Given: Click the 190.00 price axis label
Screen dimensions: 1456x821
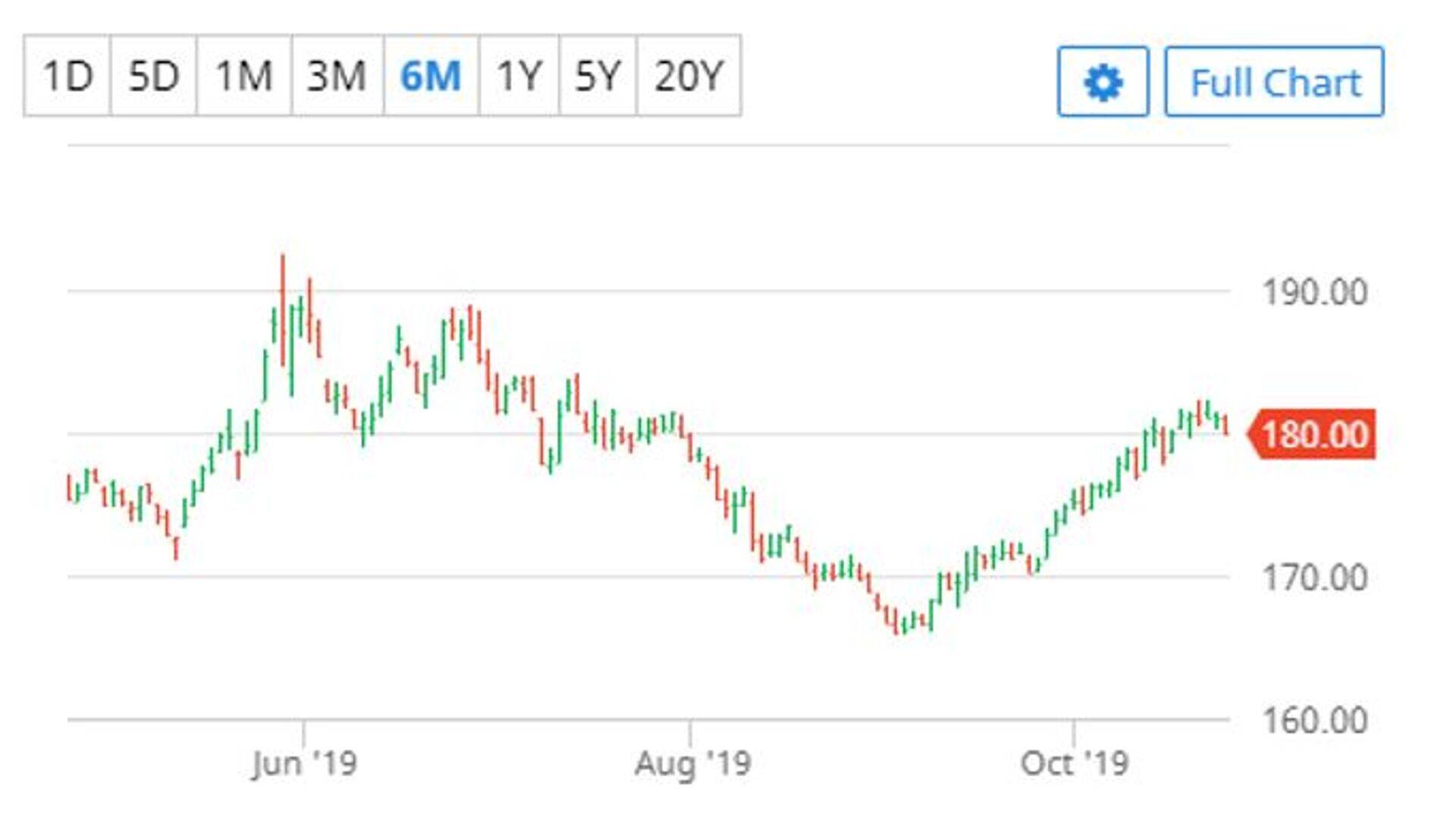Looking at the screenshot, I should tap(1314, 292).
